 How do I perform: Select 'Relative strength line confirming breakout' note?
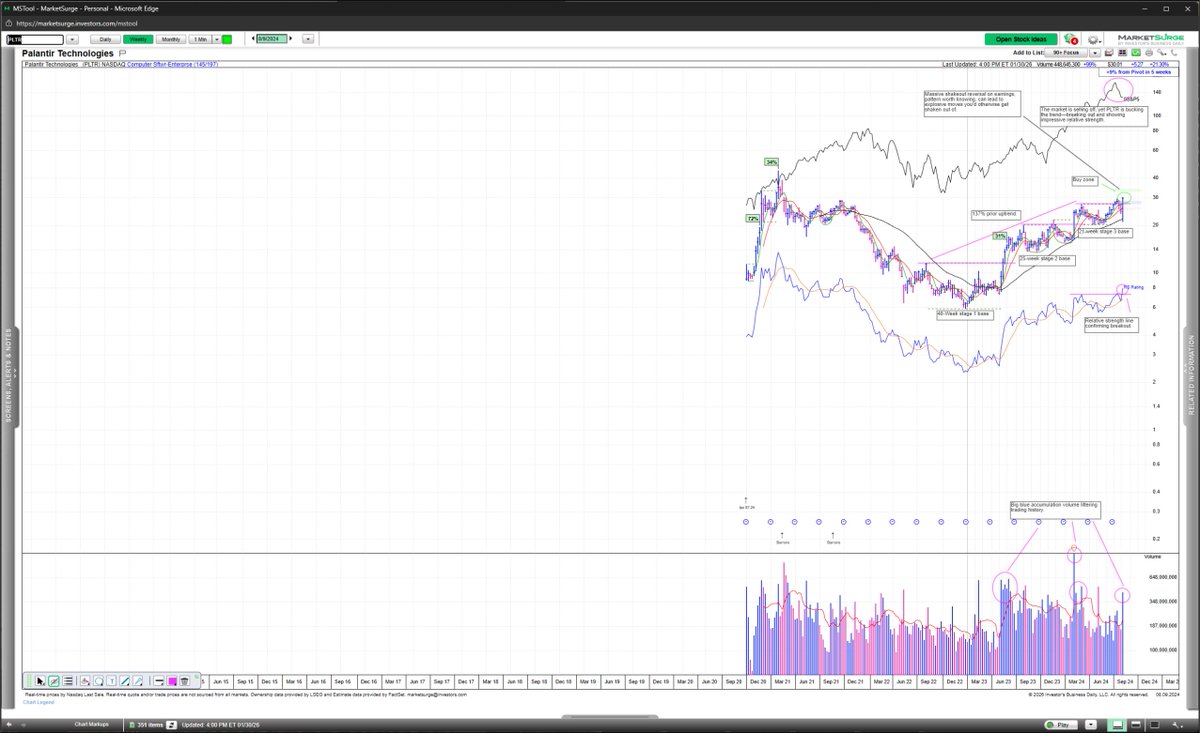coord(1110,324)
